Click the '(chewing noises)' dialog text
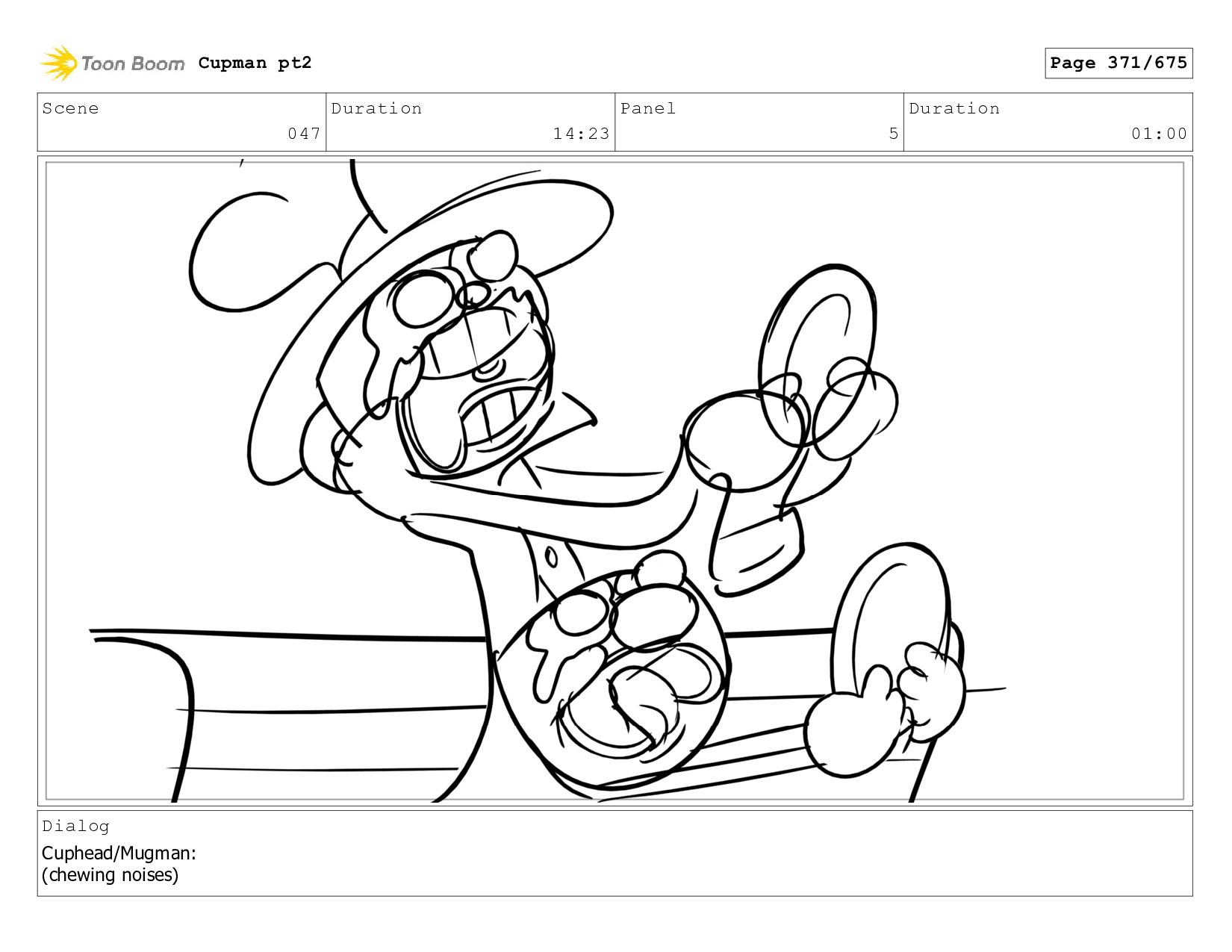 tap(110, 874)
